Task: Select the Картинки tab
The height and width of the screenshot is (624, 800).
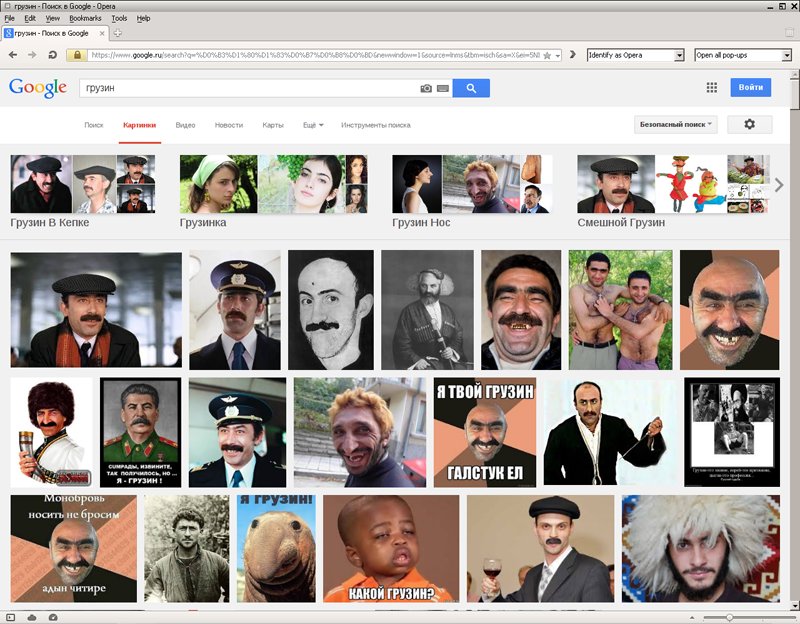Action: tap(139, 125)
